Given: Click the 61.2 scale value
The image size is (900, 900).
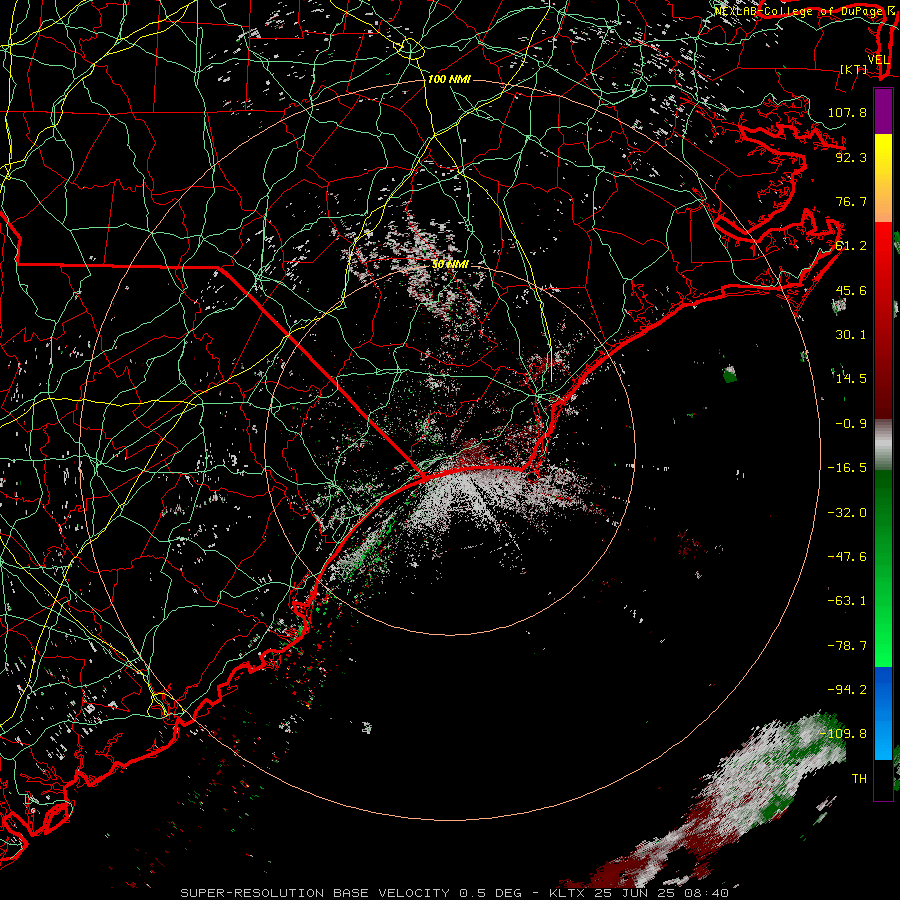Looking at the screenshot, I should coord(851,246).
